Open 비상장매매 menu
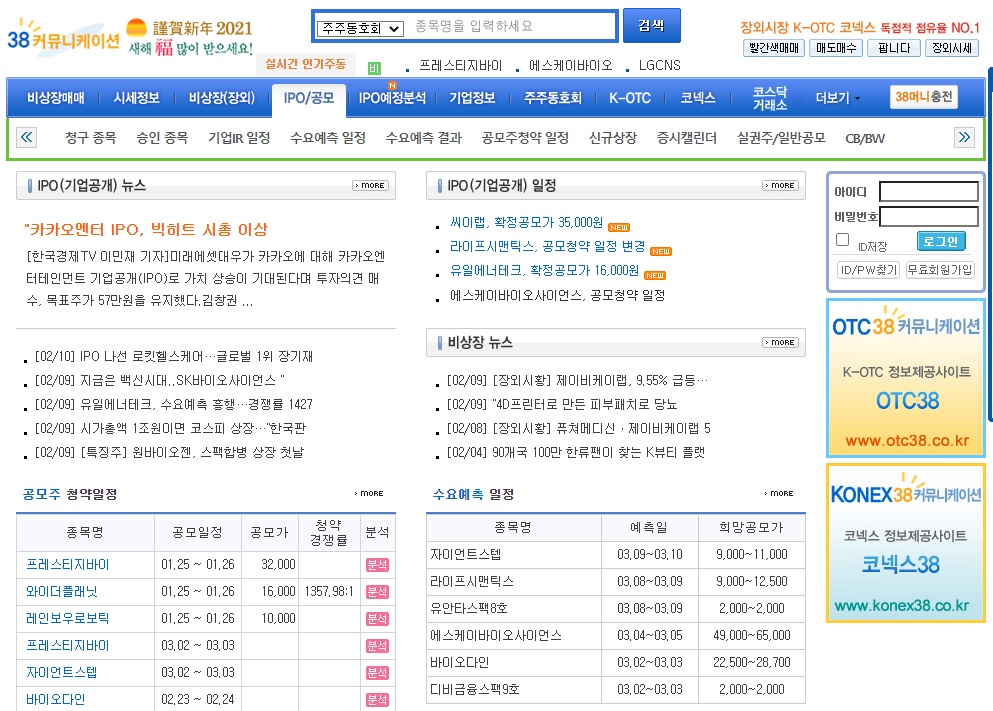This screenshot has height=711, width=993. (56, 98)
